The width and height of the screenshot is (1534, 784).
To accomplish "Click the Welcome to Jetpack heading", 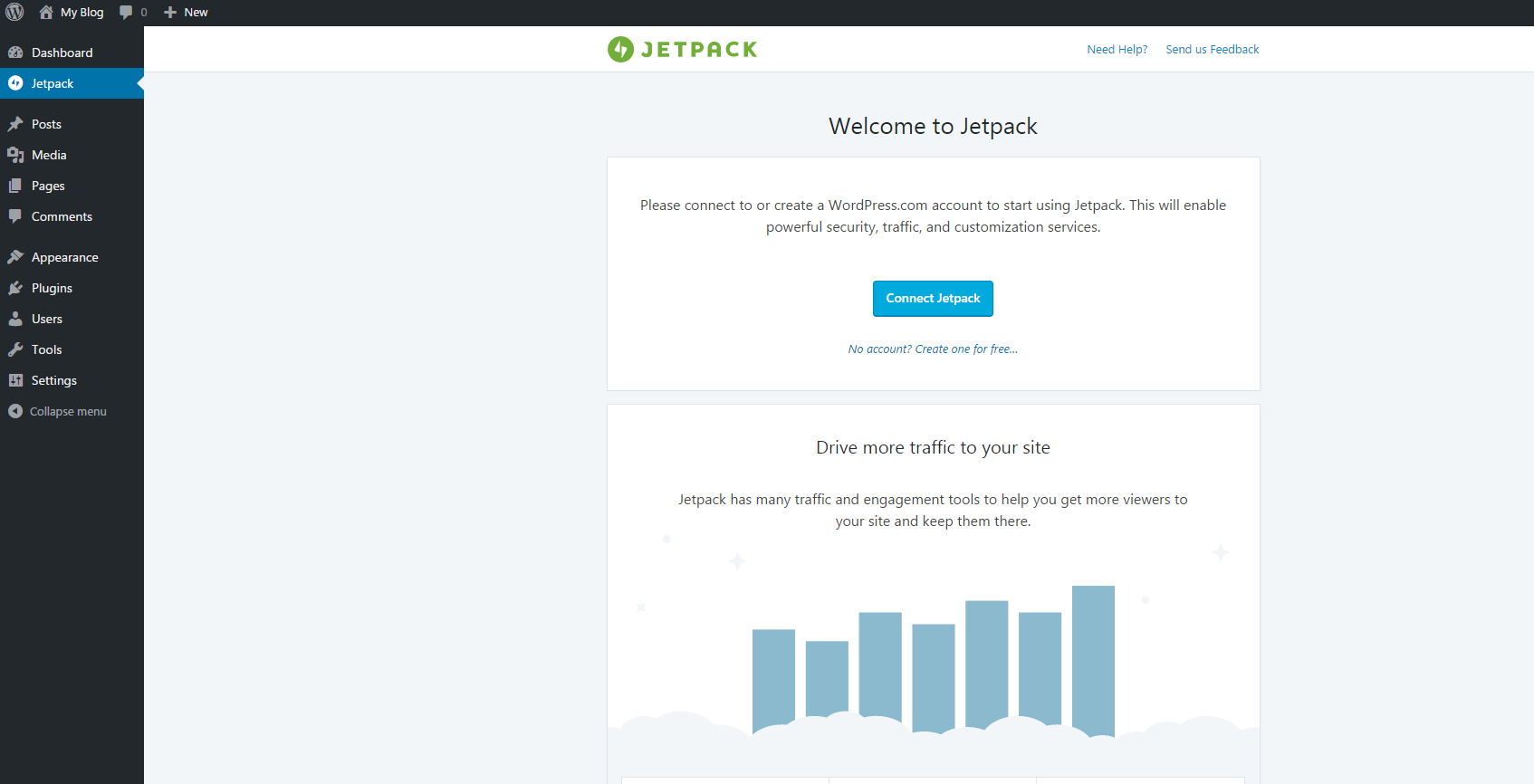I will 933,126.
